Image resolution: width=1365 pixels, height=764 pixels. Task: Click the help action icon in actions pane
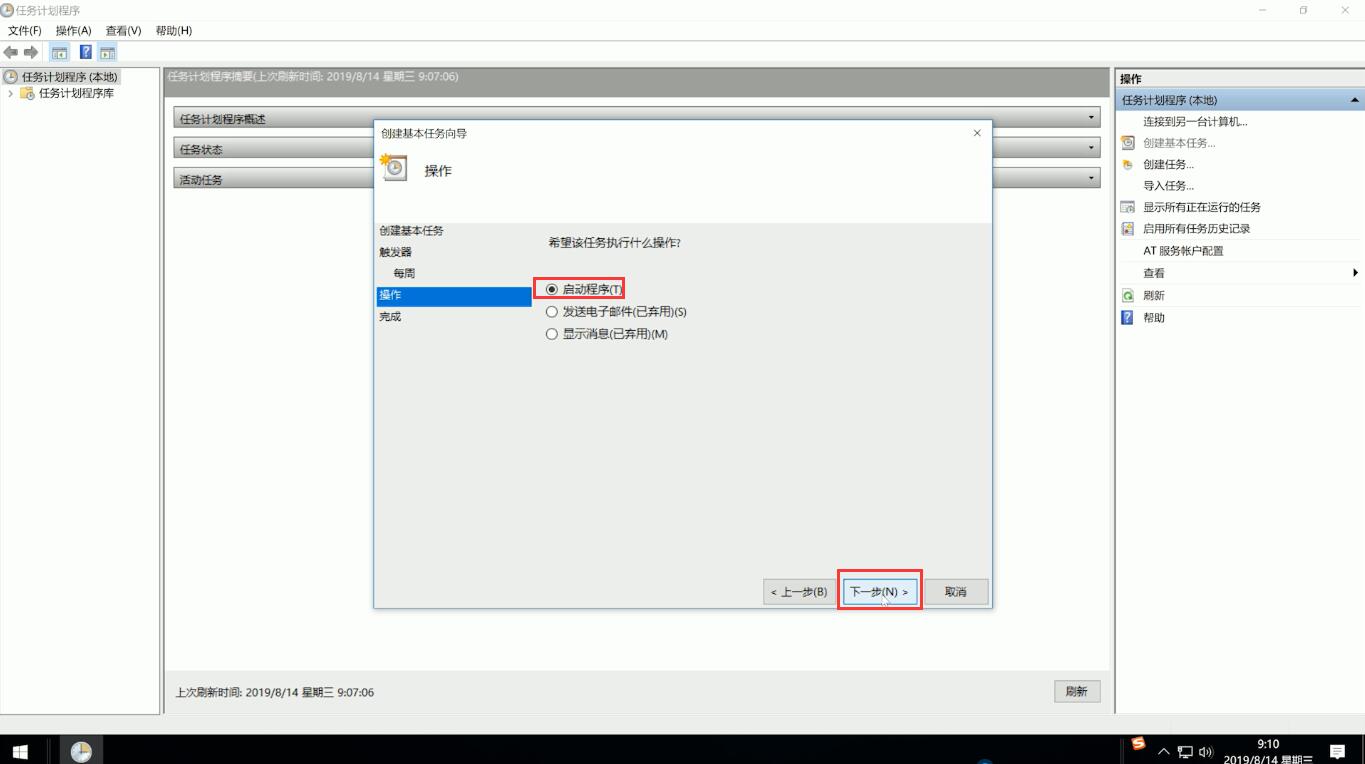pyautogui.click(x=1128, y=318)
